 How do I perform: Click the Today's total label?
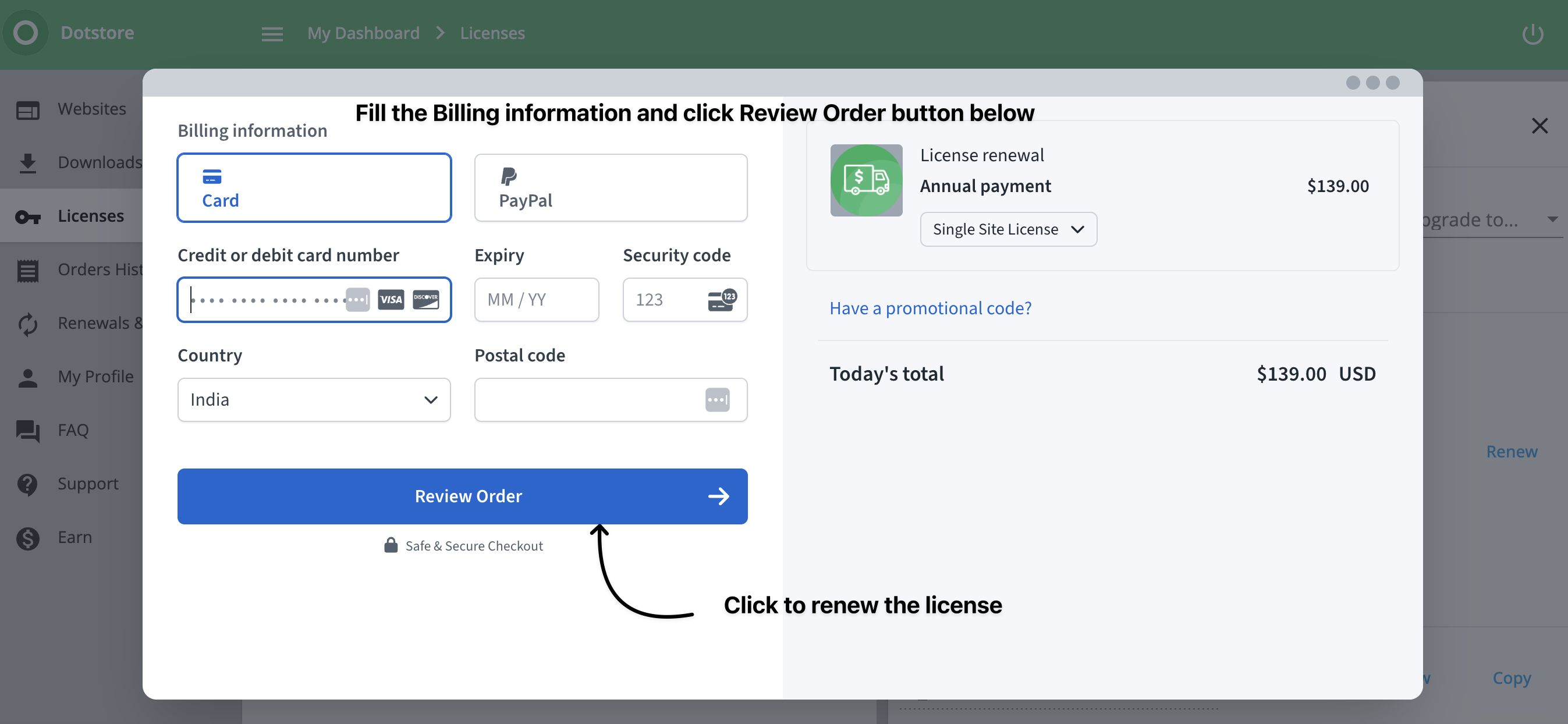point(886,374)
